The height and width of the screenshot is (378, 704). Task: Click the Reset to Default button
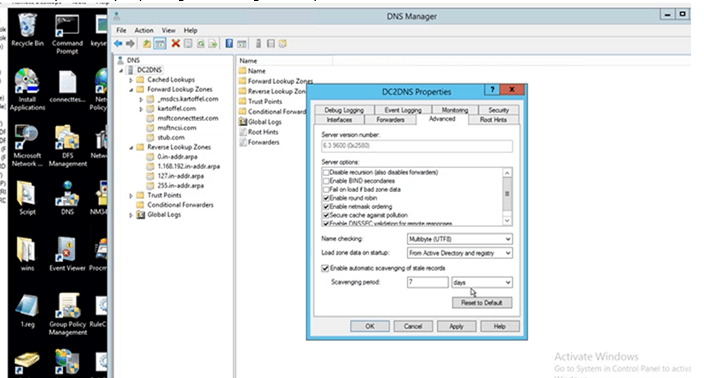point(482,303)
